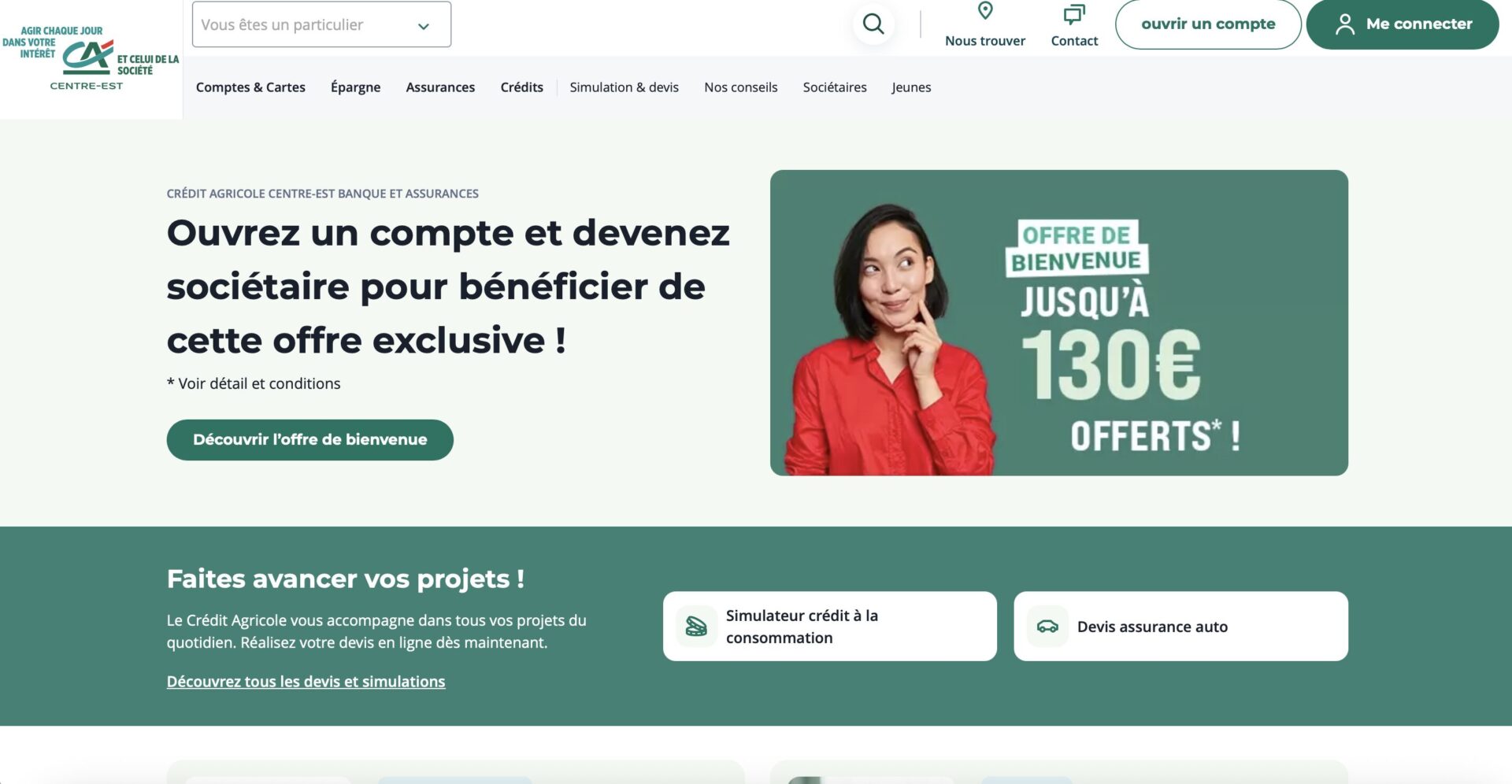Click the Nous trouver location pin icon

point(985,11)
